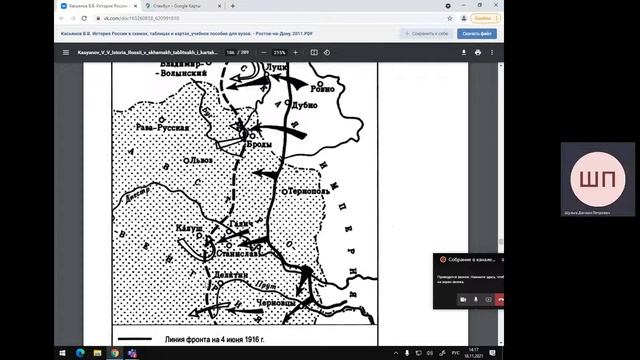Click the Chrome icon in taskbar
640x360 pixels.
115,353
